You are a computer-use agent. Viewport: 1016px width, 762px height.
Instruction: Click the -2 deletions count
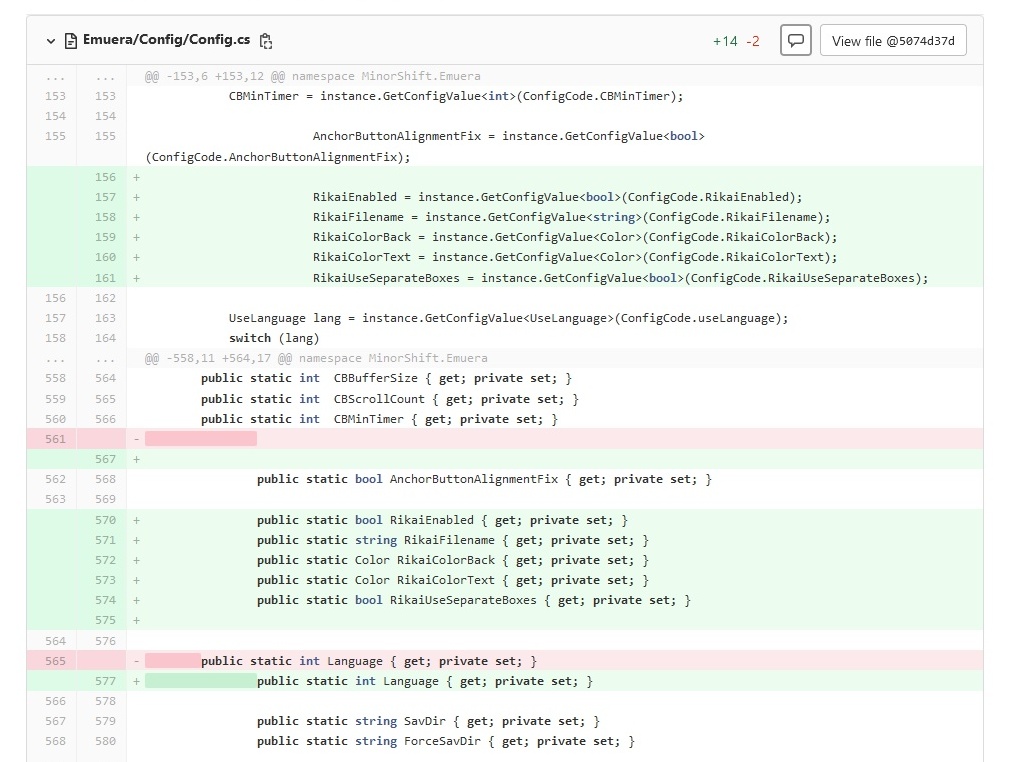pos(753,41)
